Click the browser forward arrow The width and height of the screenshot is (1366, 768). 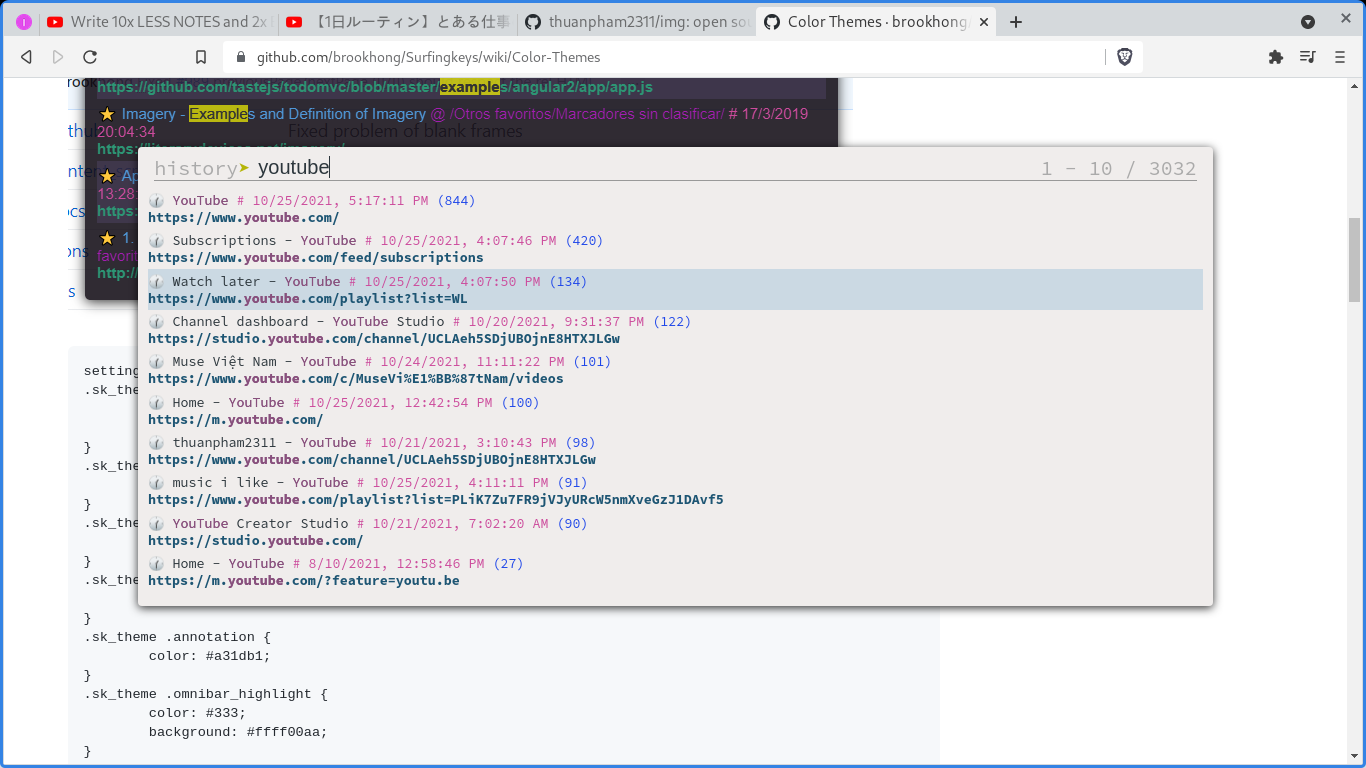[x=58, y=57]
